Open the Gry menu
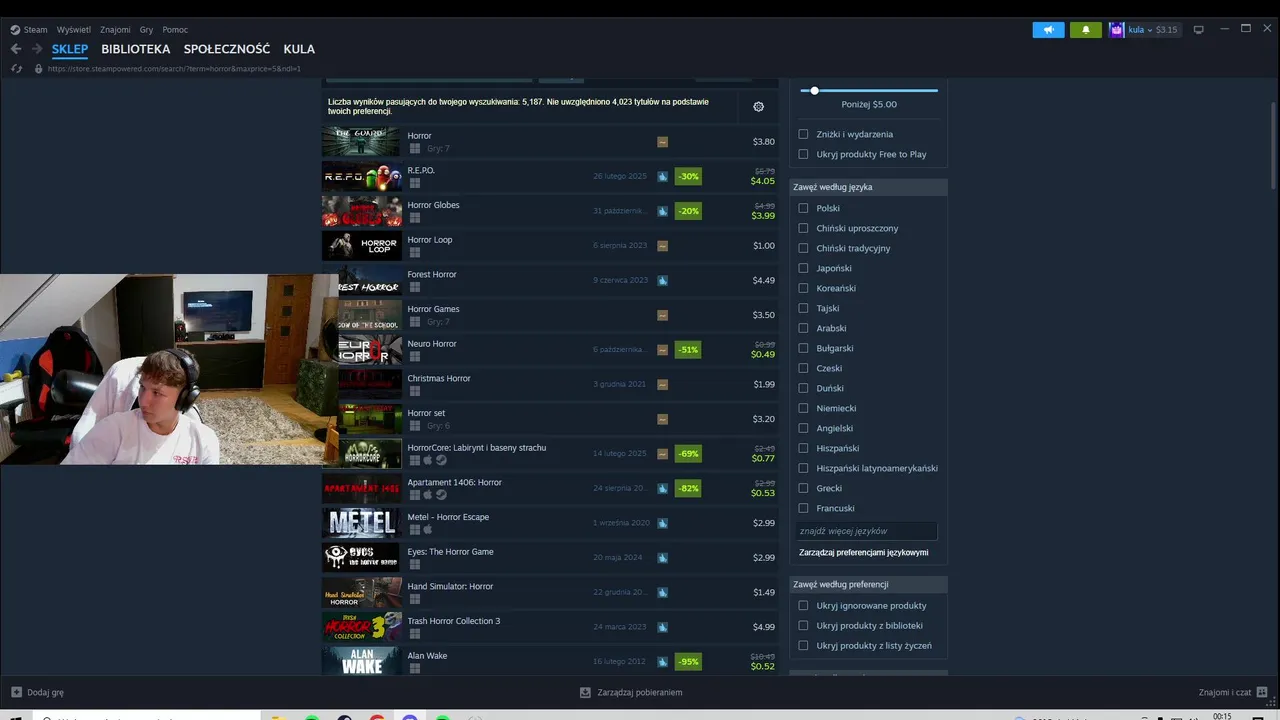 coord(146,30)
